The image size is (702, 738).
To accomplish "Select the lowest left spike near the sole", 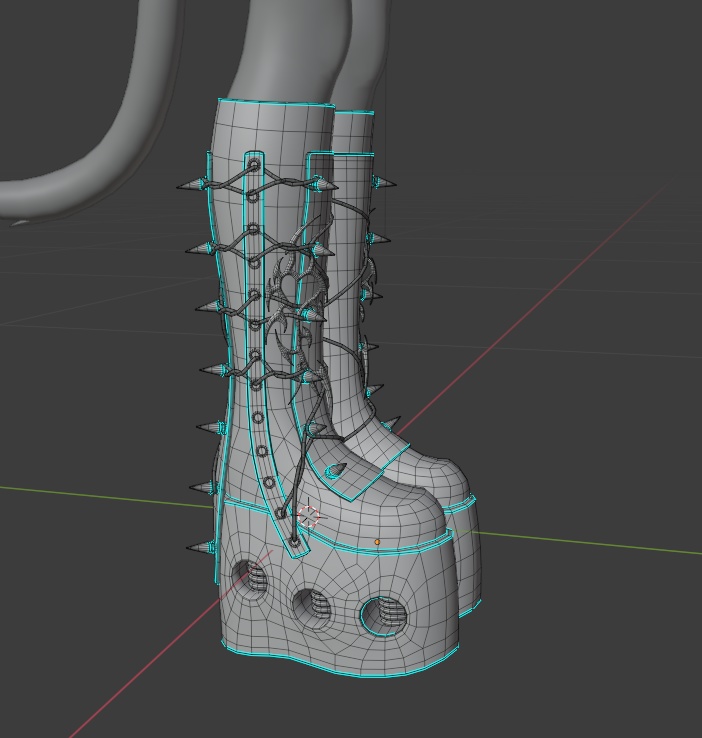I will click(x=200, y=547).
